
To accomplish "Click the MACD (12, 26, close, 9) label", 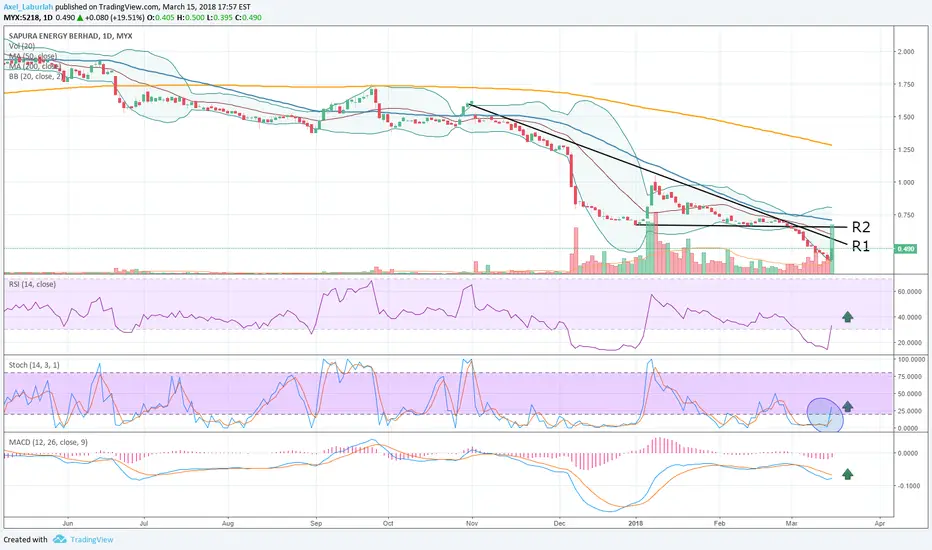I will (49, 442).
